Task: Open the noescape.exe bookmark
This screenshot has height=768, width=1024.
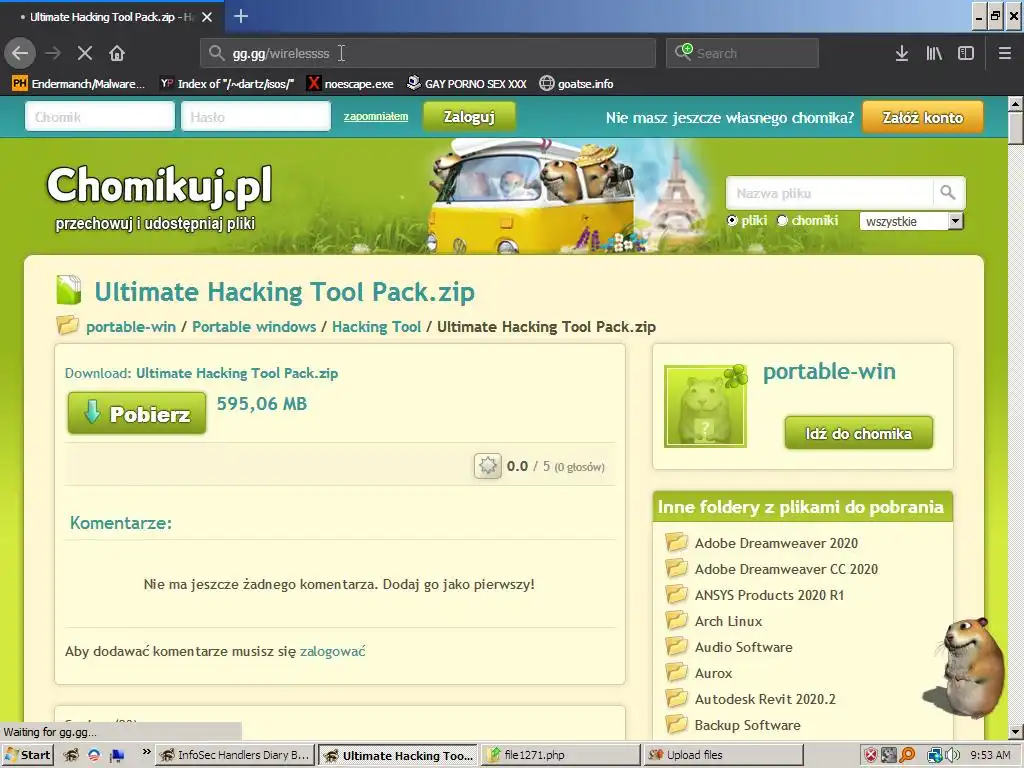Action: point(351,84)
